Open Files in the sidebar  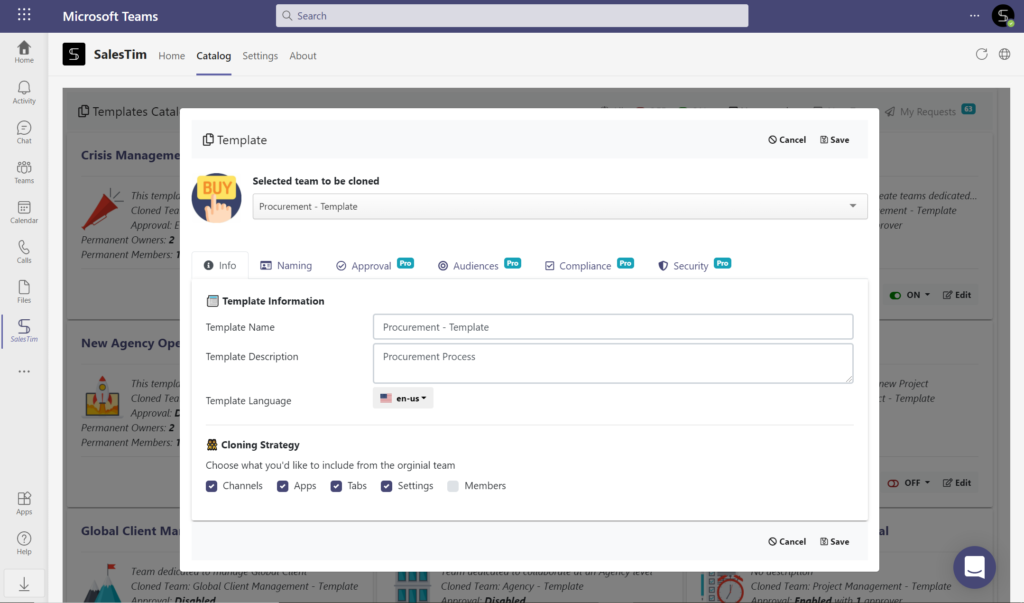coord(24,291)
